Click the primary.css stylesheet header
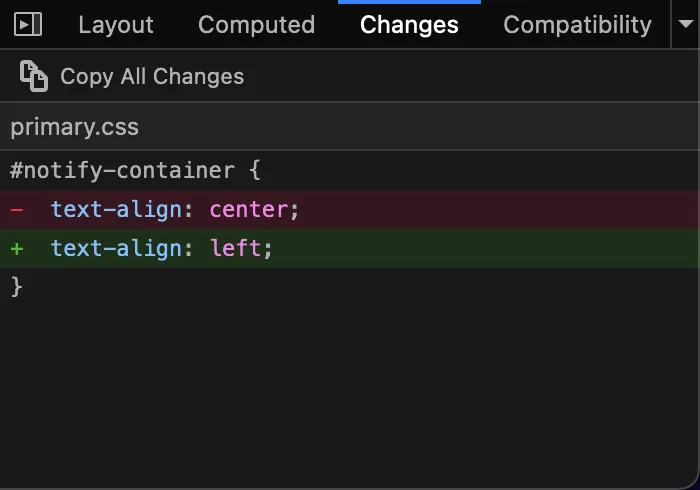Image resolution: width=700 pixels, height=490 pixels. (x=75, y=127)
